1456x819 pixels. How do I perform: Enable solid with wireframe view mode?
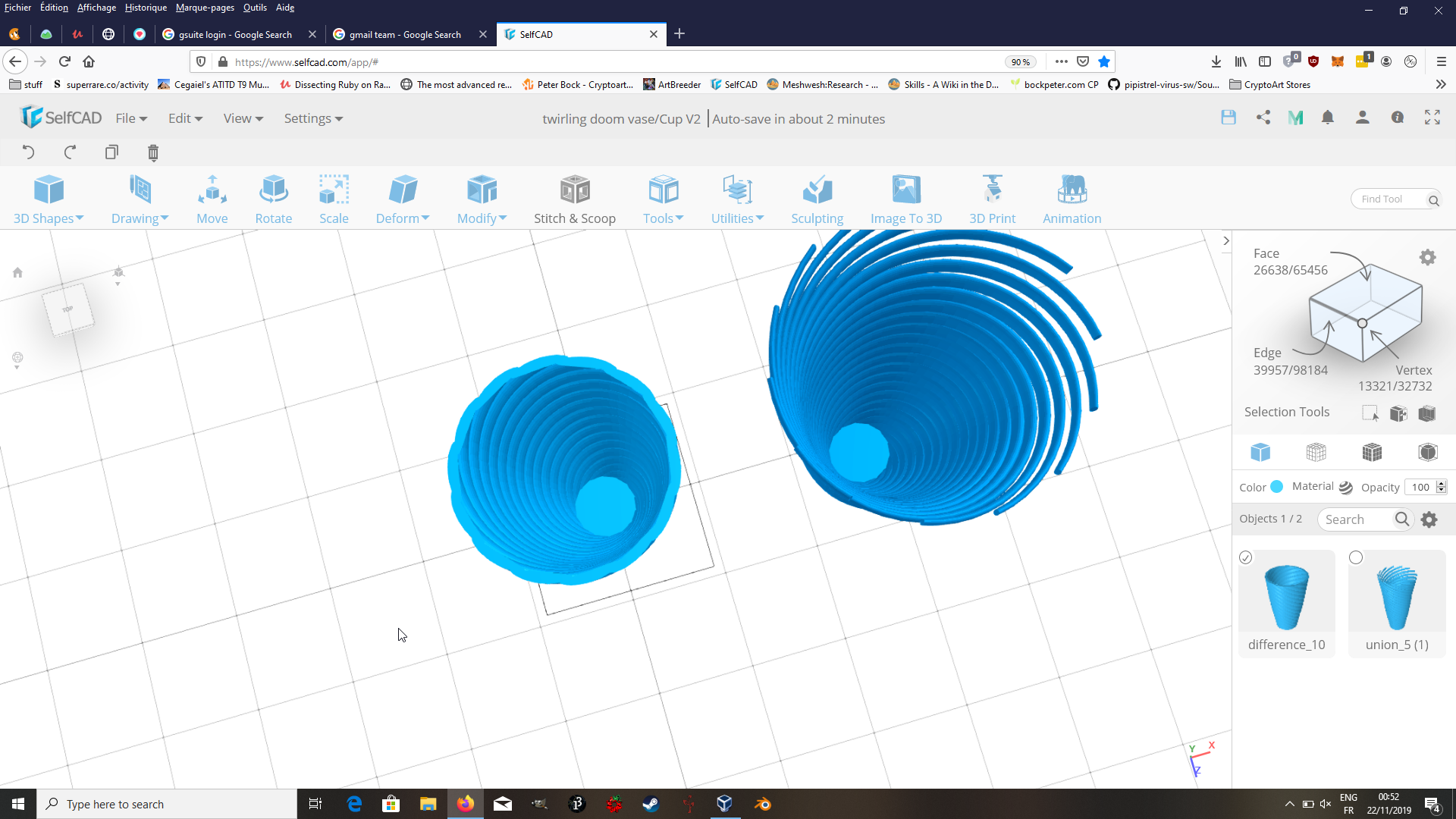click(x=1372, y=453)
